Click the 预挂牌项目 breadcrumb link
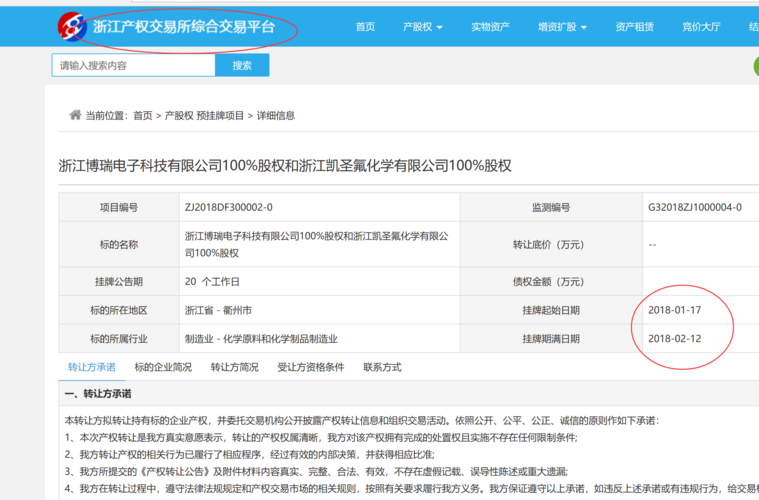 coord(220,116)
